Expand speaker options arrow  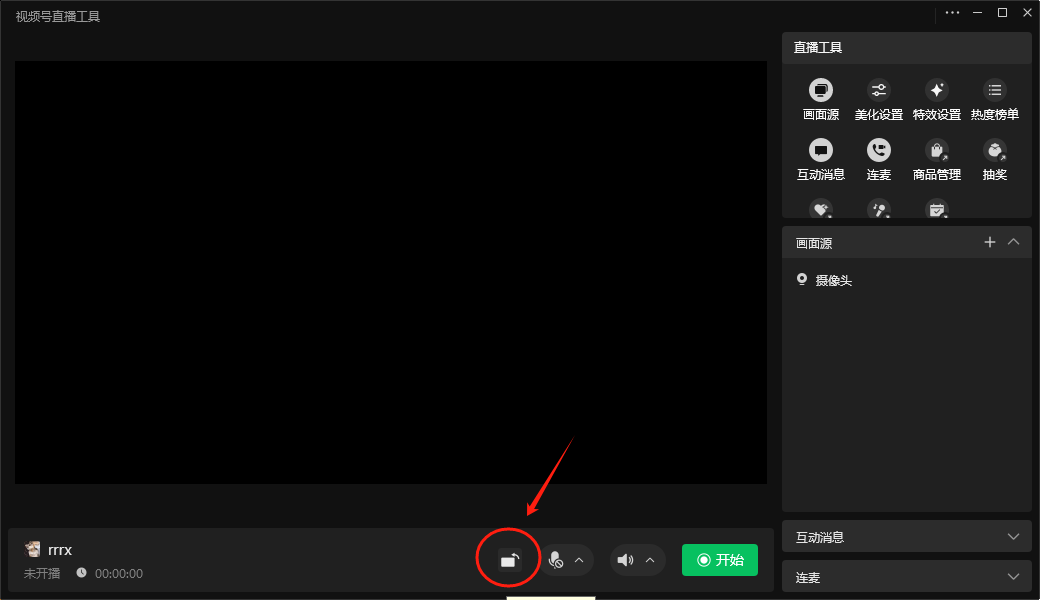pyautogui.click(x=650, y=560)
